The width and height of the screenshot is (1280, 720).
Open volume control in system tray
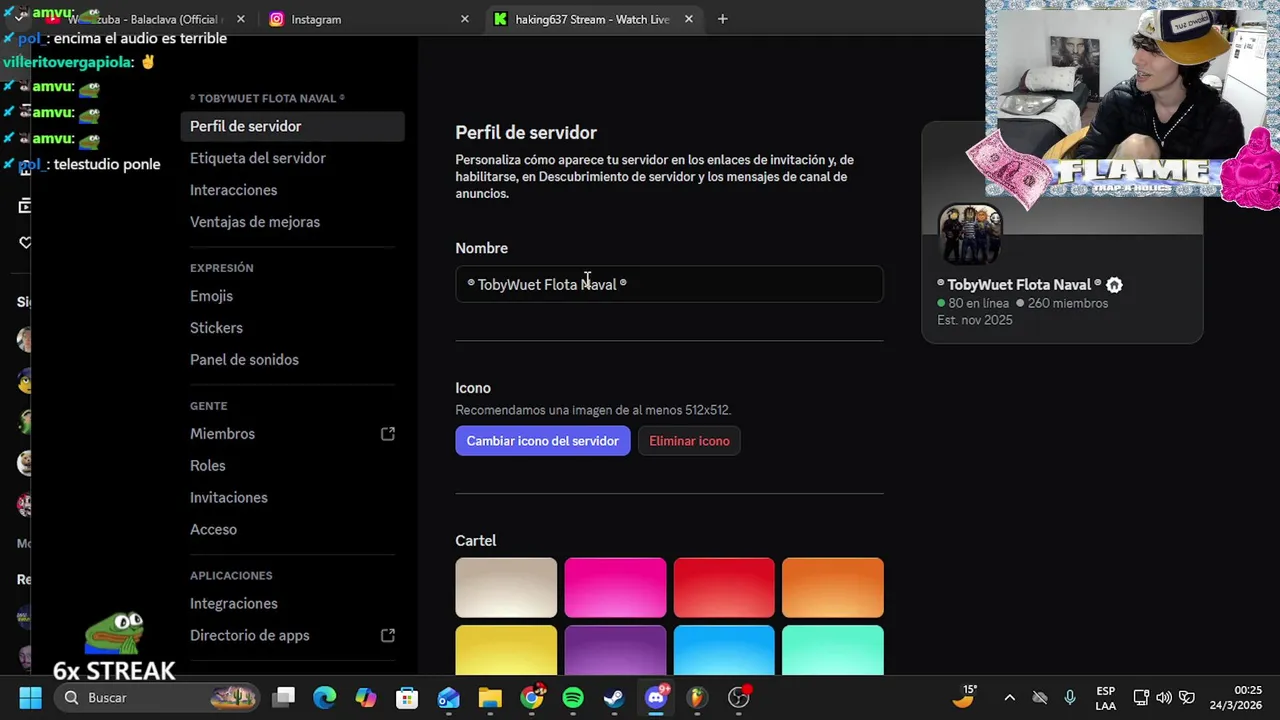click(x=1164, y=698)
